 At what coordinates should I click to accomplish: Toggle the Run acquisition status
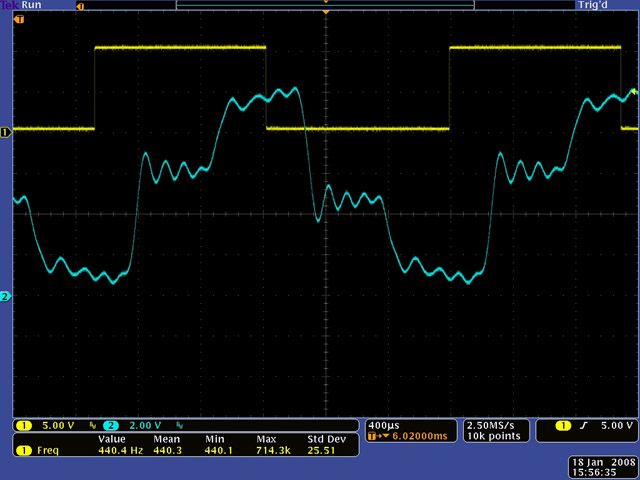coord(33,5)
